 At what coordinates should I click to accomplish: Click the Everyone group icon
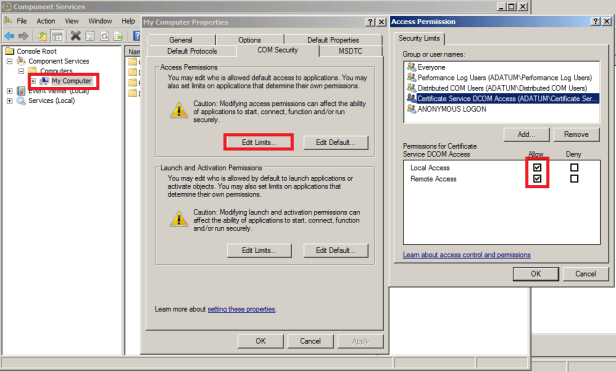pos(411,67)
